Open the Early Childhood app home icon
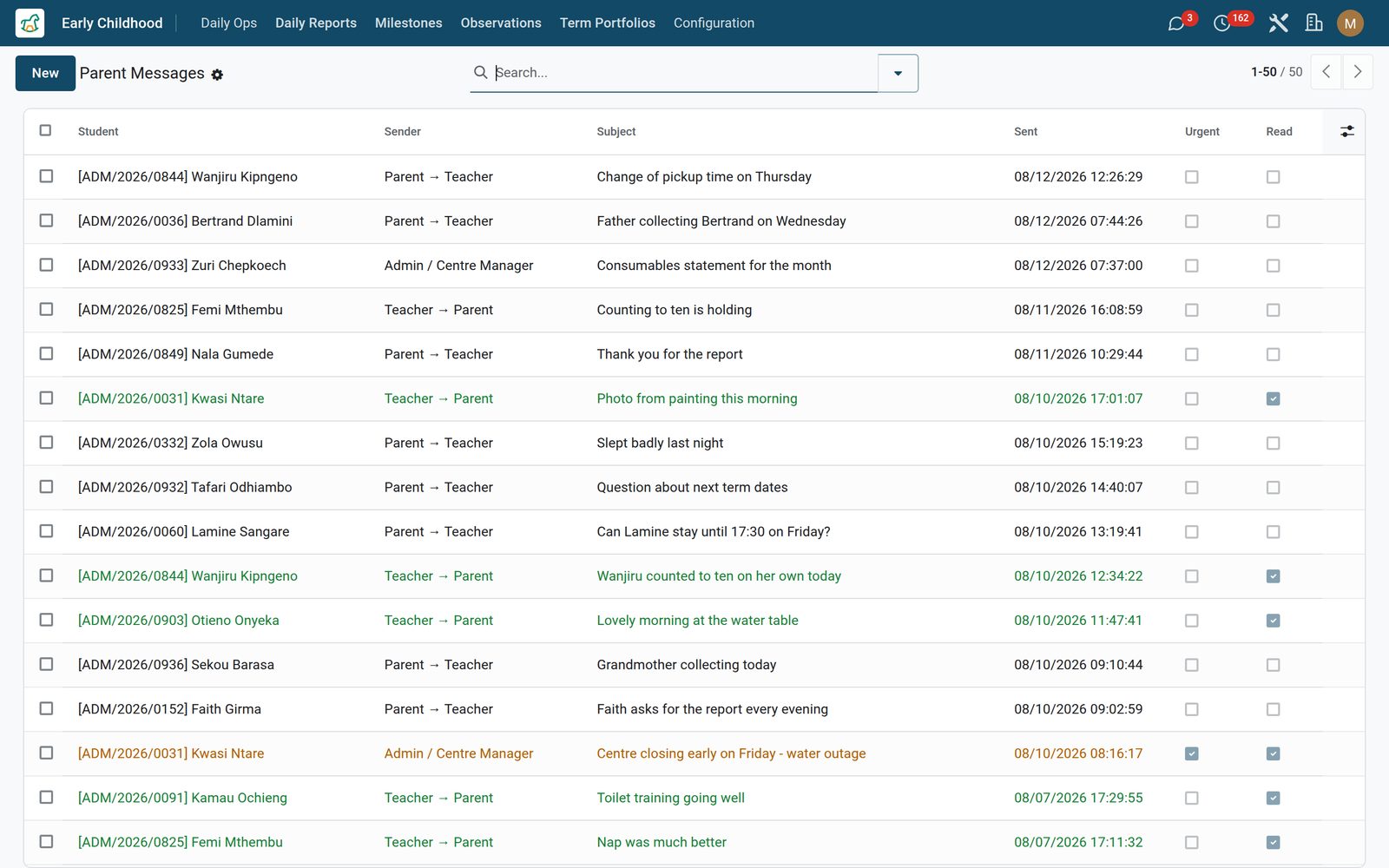Screen dimensions: 1389x868 click(30, 23)
